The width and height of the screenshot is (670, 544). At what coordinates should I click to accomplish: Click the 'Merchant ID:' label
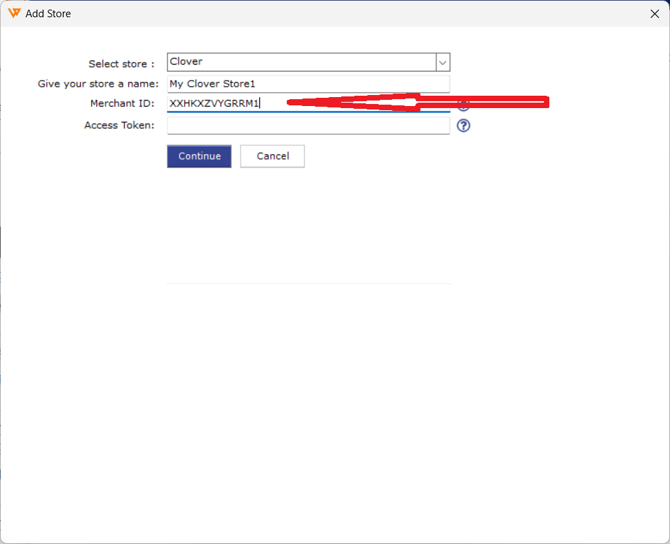122,104
